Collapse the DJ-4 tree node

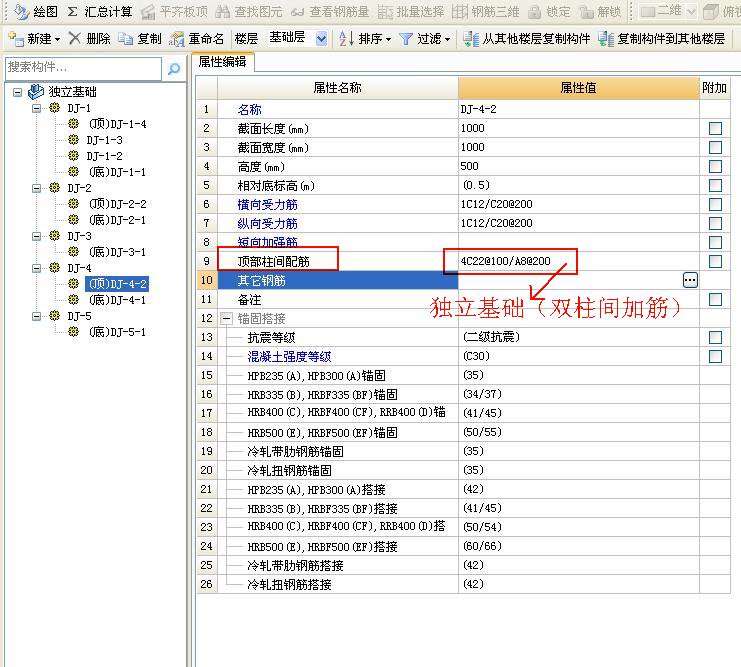(36, 268)
